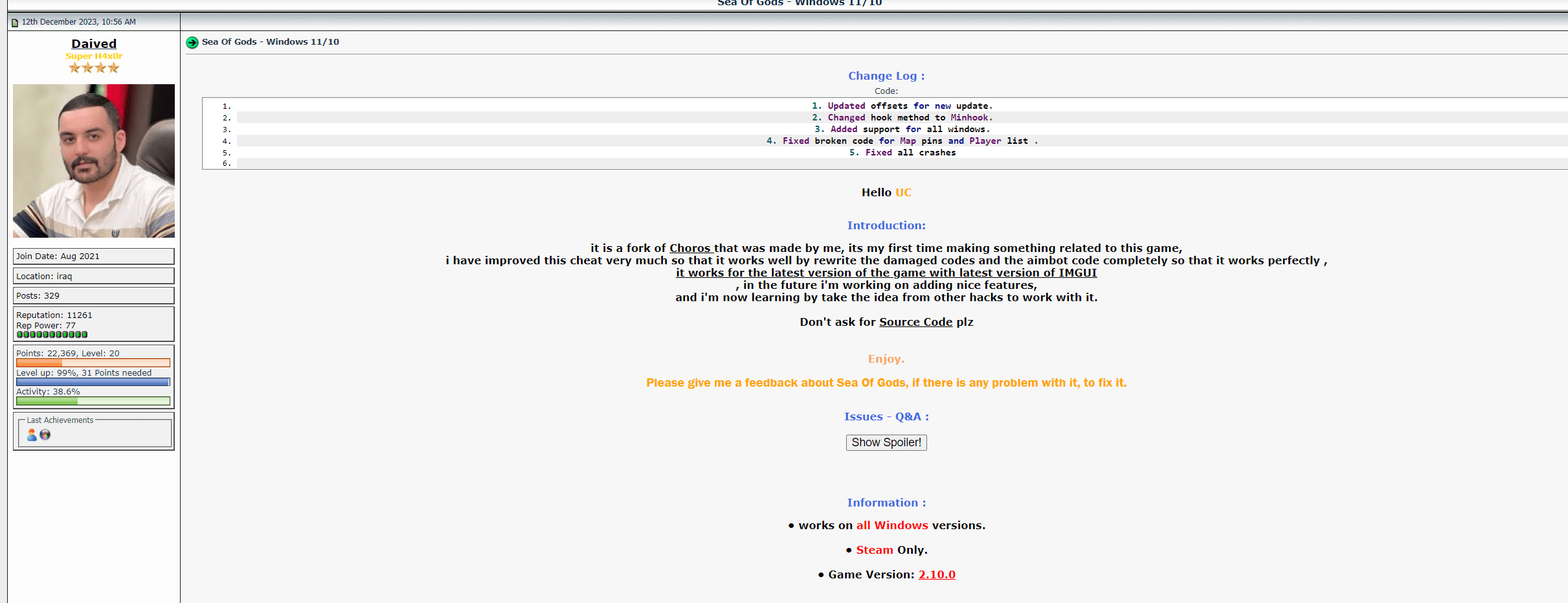Click the 'Super H4x0r' user title
The width and height of the screenshot is (1568, 603).
(94, 56)
